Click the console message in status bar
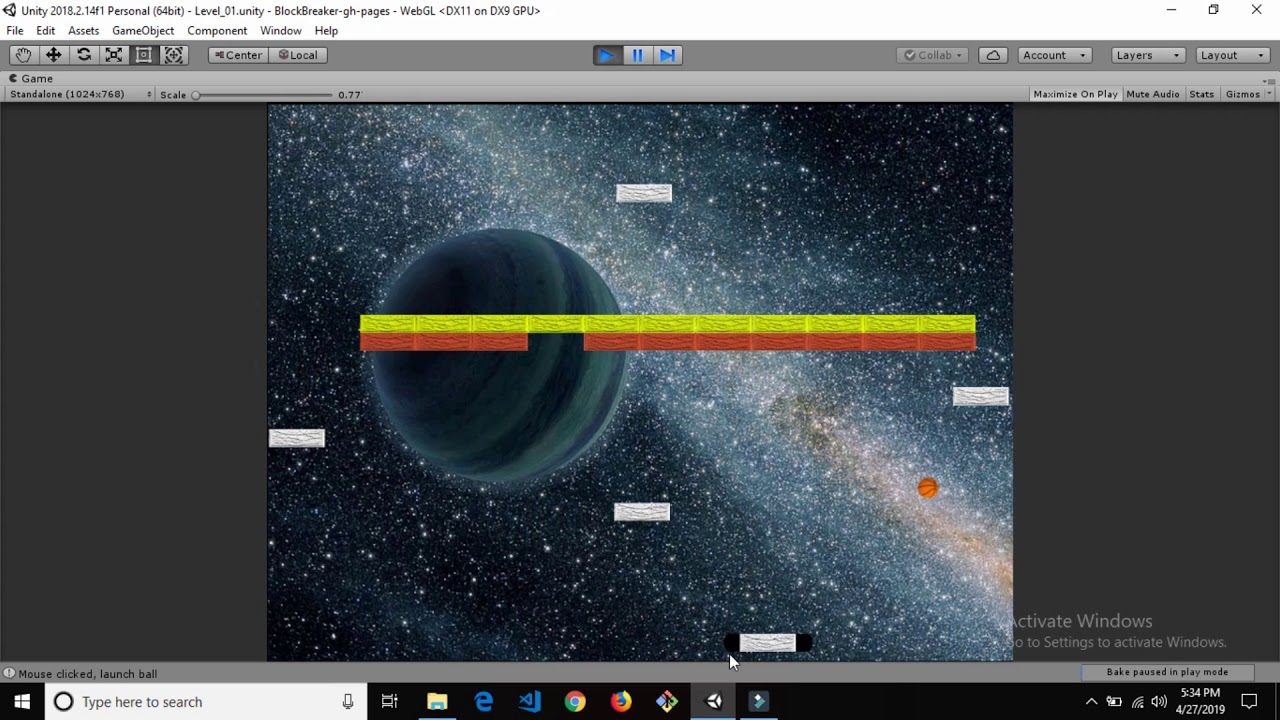Screen dimensions: 1280x720 click(88, 674)
